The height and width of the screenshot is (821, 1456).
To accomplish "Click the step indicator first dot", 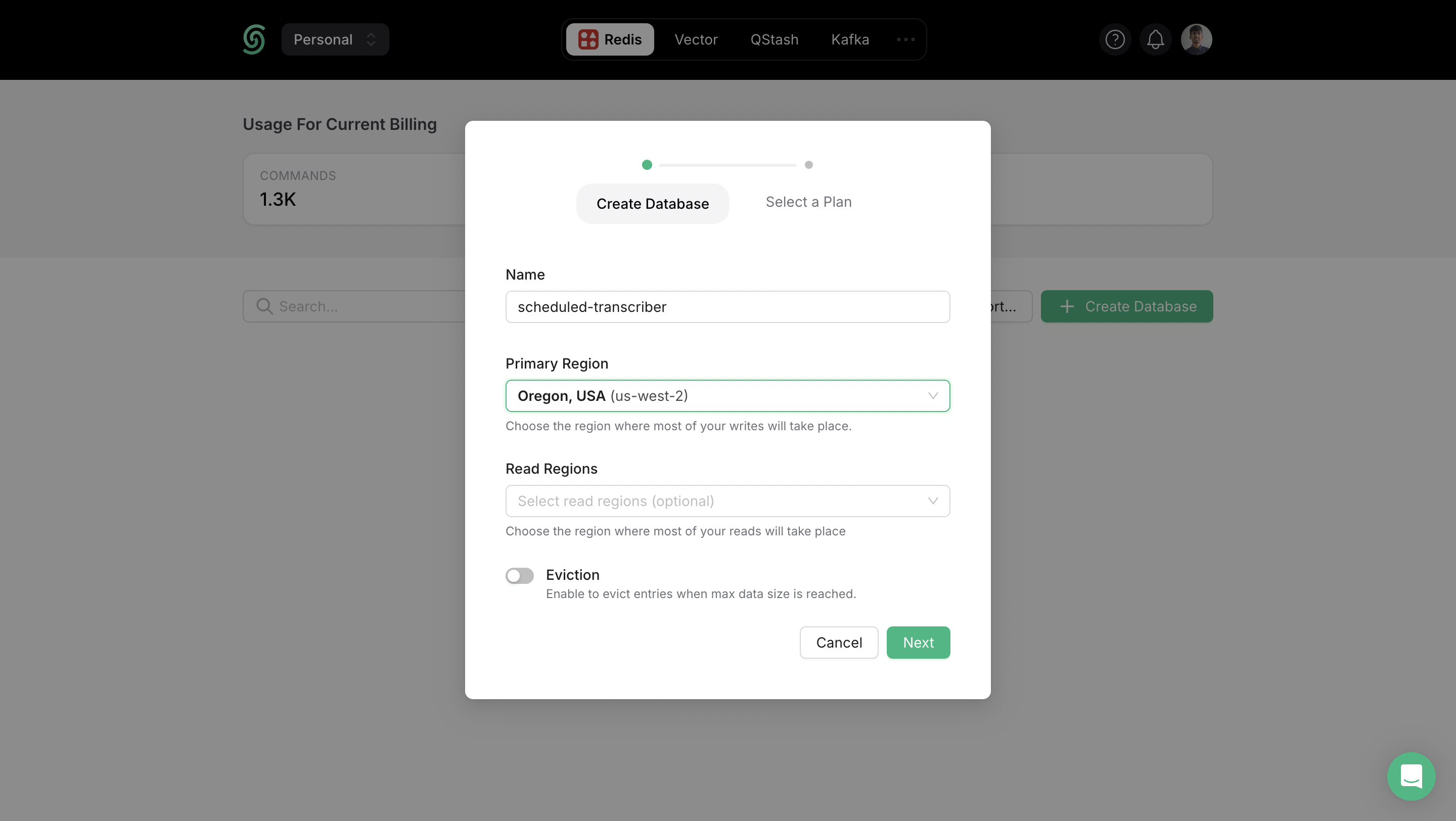I will (x=647, y=164).
